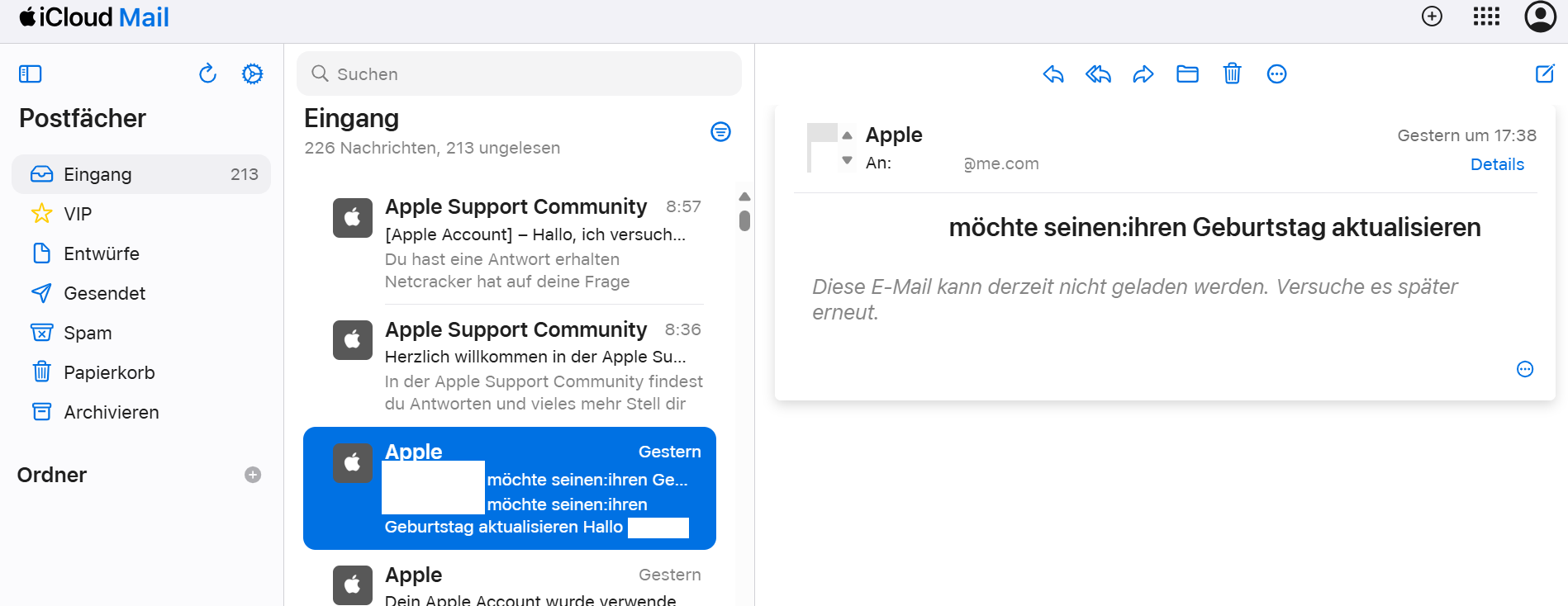Go to previous message with up arrow

[847, 135]
